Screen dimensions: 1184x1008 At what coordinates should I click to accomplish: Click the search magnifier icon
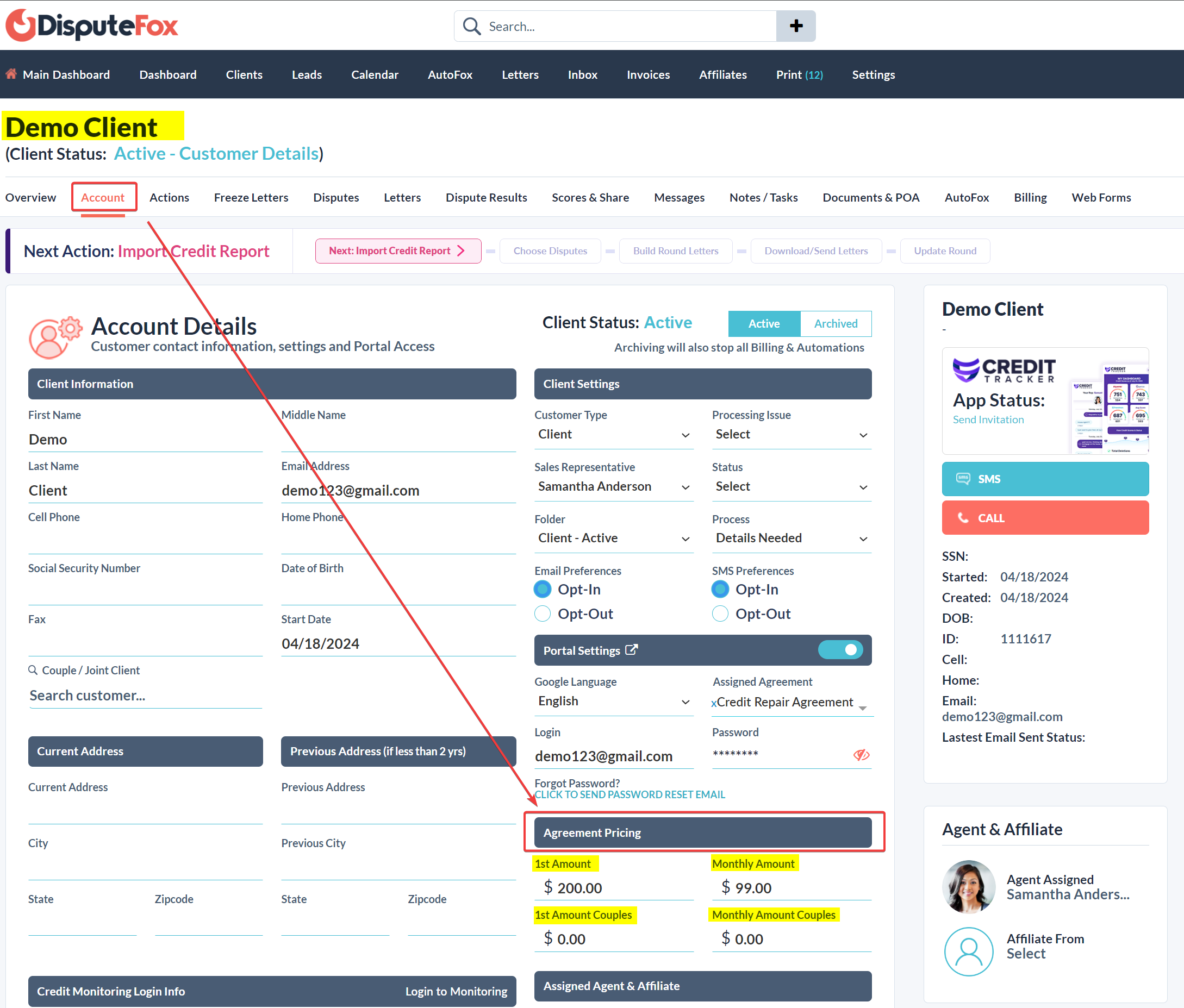coord(471,26)
